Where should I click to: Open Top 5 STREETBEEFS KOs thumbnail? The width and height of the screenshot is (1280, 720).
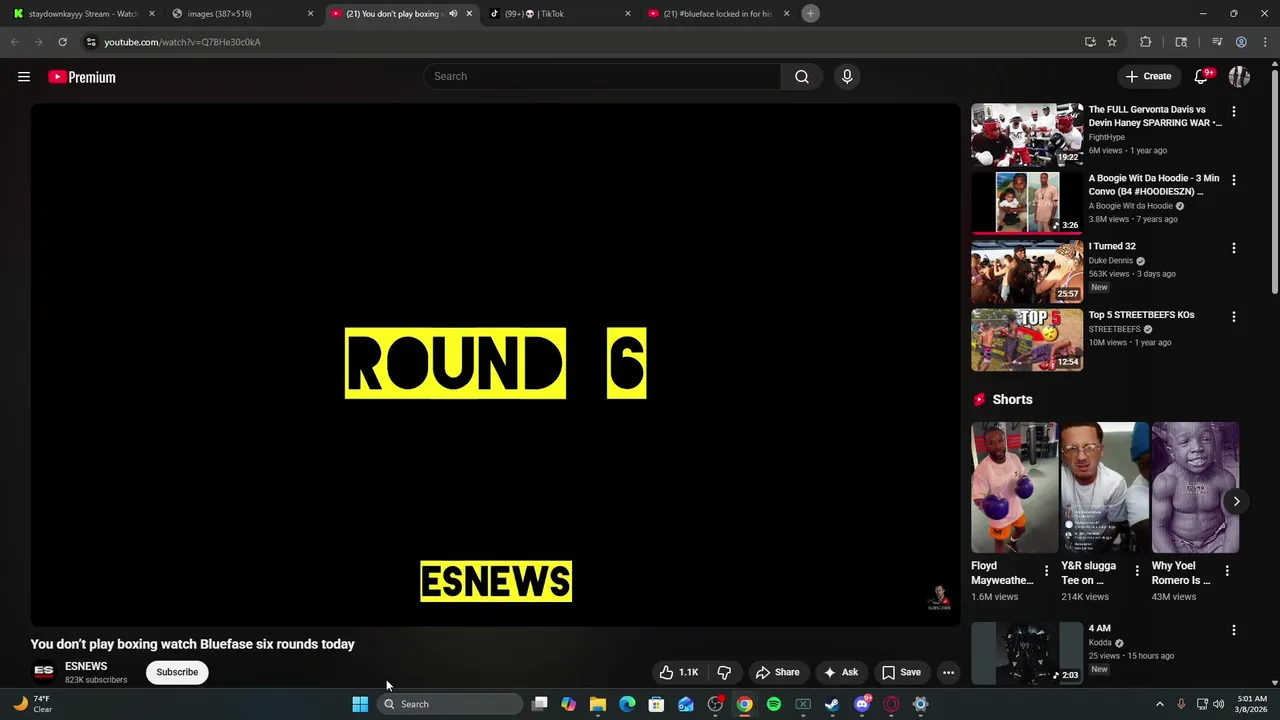pos(1027,340)
